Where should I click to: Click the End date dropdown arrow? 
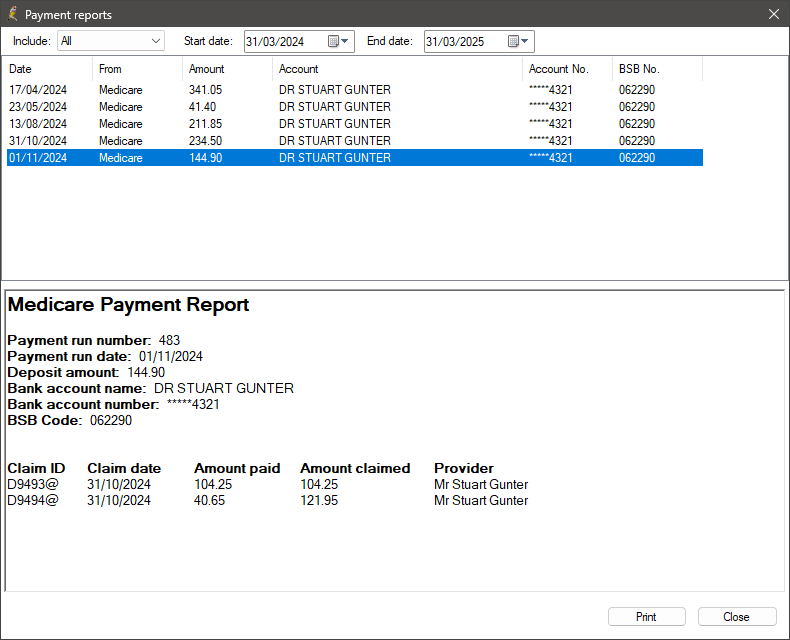click(x=526, y=41)
